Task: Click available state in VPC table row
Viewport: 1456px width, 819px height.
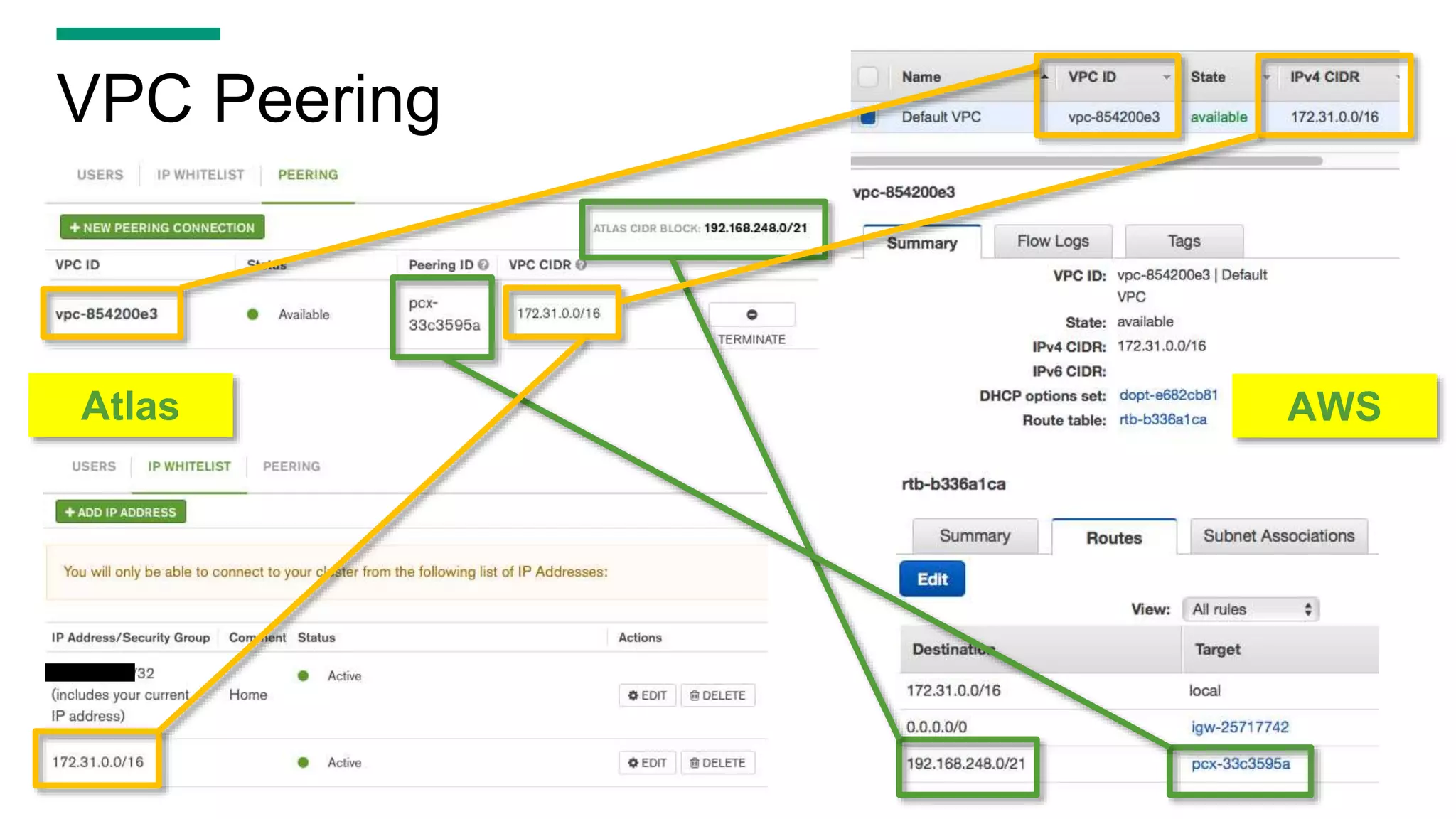Action: pyautogui.click(x=1219, y=117)
